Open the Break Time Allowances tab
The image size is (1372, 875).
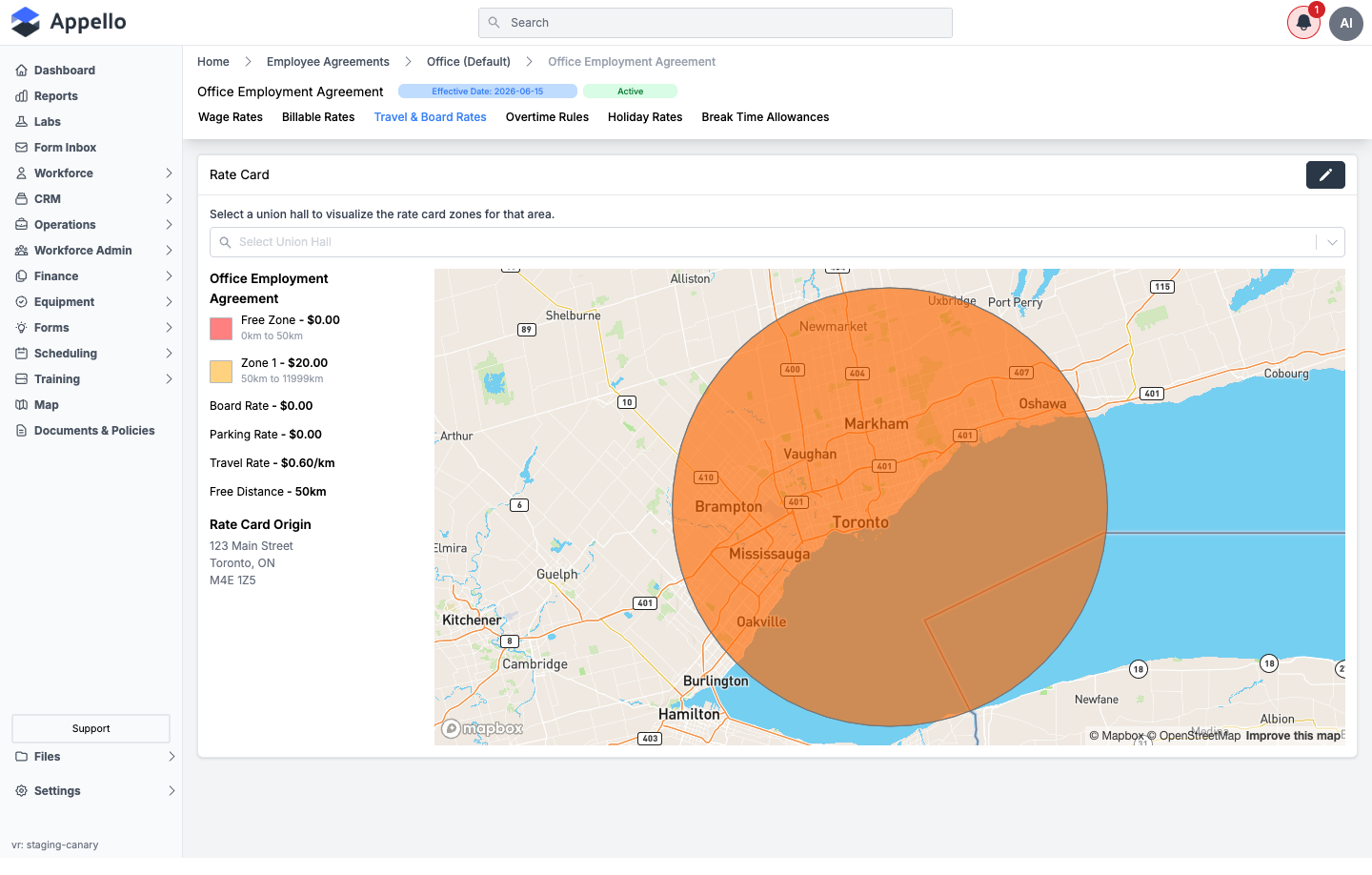[x=765, y=117]
